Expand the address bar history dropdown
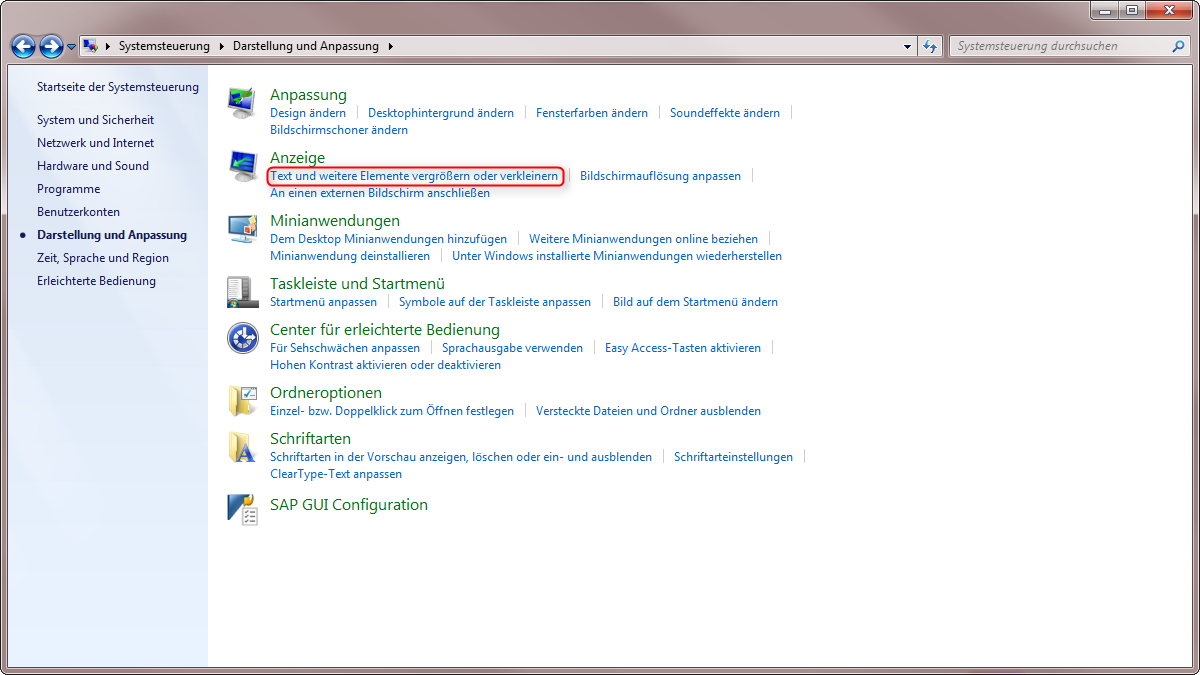This screenshot has height=675, width=1200. click(x=907, y=46)
